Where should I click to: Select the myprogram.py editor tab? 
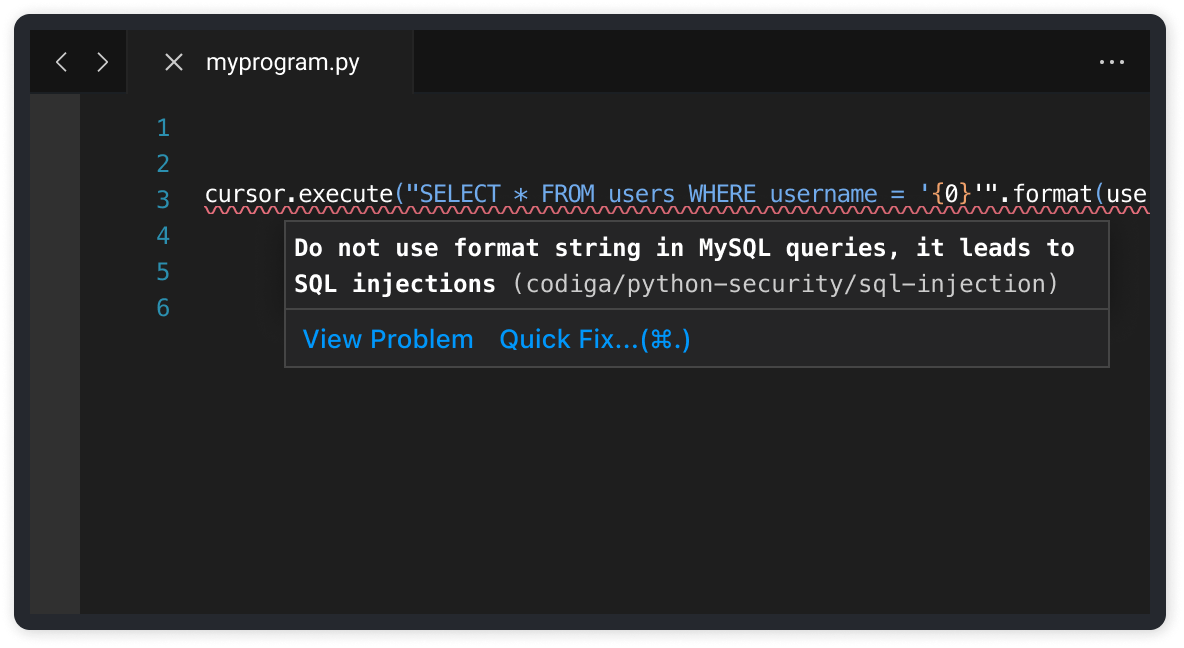tap(282, 62)
